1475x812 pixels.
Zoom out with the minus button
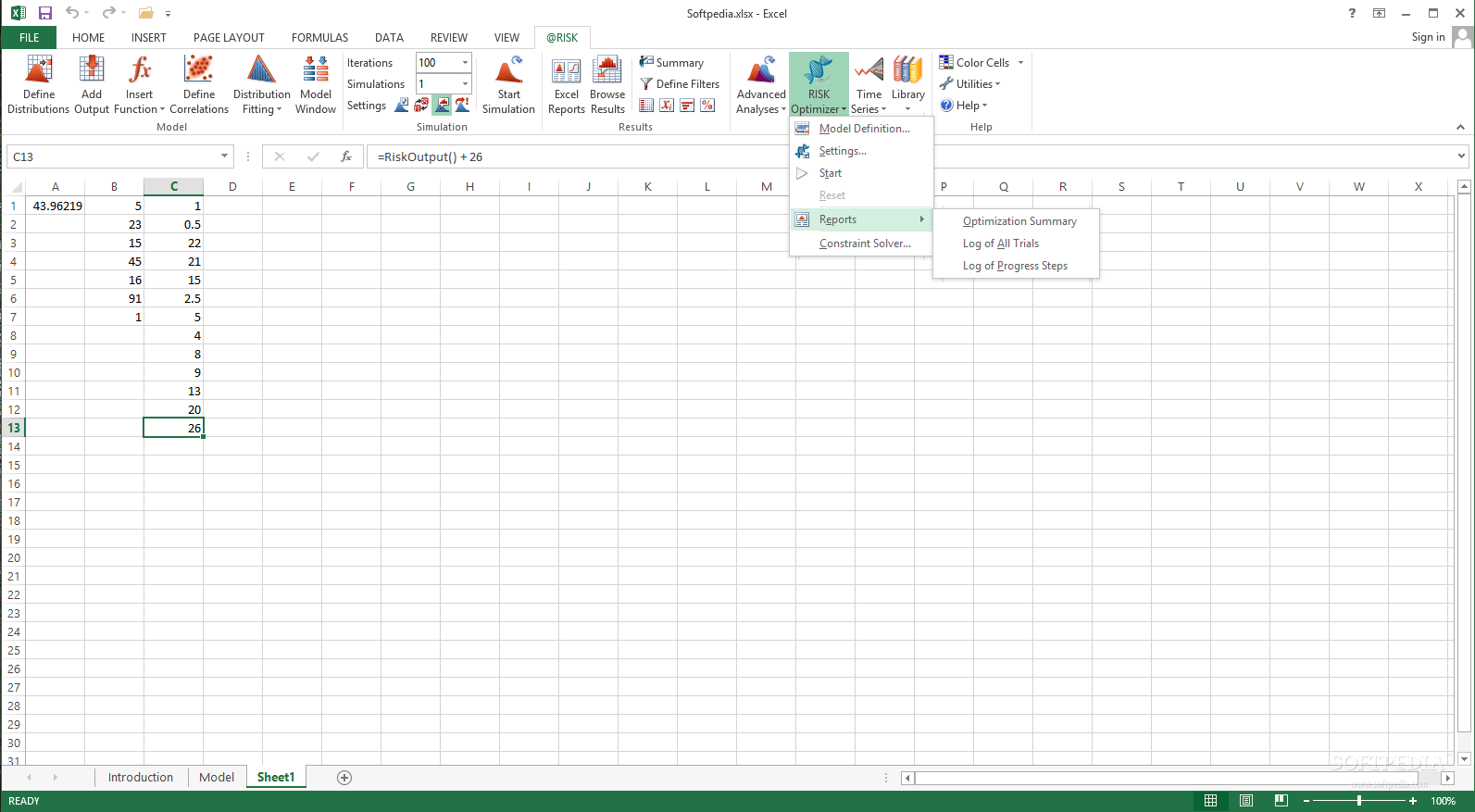[x=1306, y=801]
